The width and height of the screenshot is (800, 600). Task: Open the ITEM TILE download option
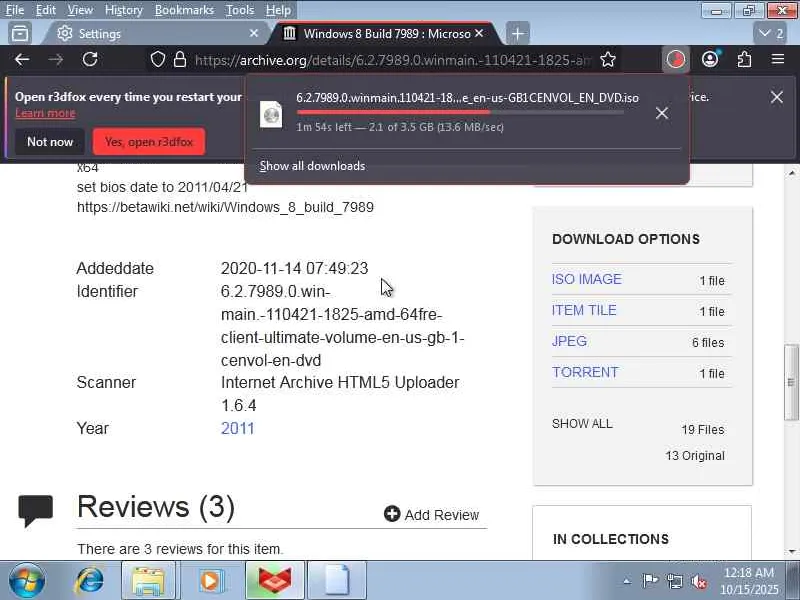tap(584, 310)
